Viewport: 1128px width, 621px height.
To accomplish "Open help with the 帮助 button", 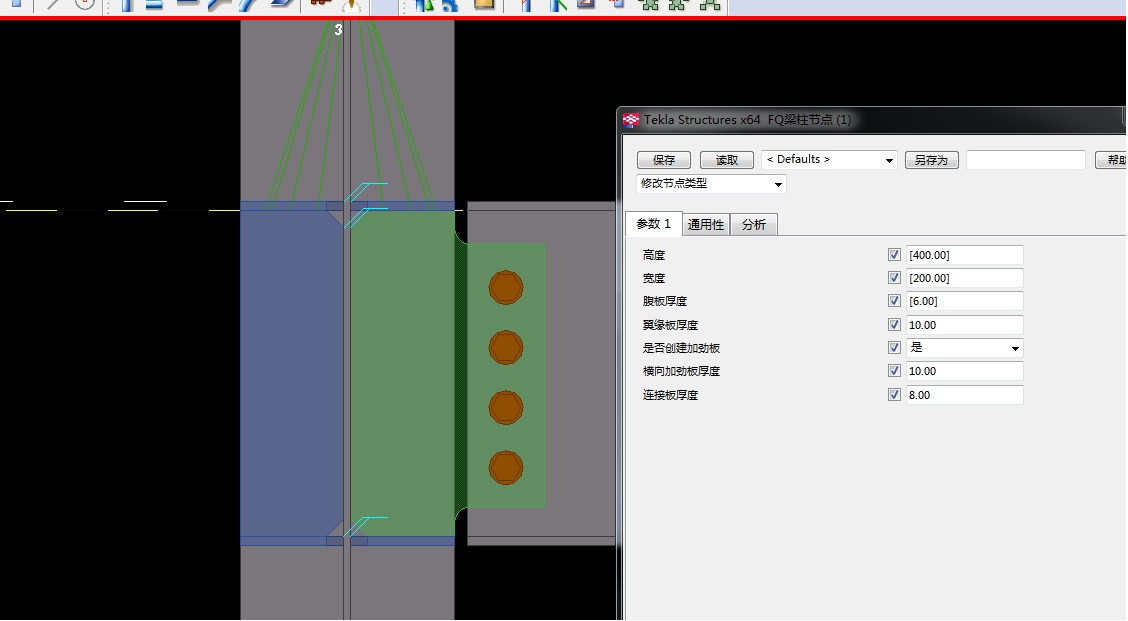I will coord(1111,160).
